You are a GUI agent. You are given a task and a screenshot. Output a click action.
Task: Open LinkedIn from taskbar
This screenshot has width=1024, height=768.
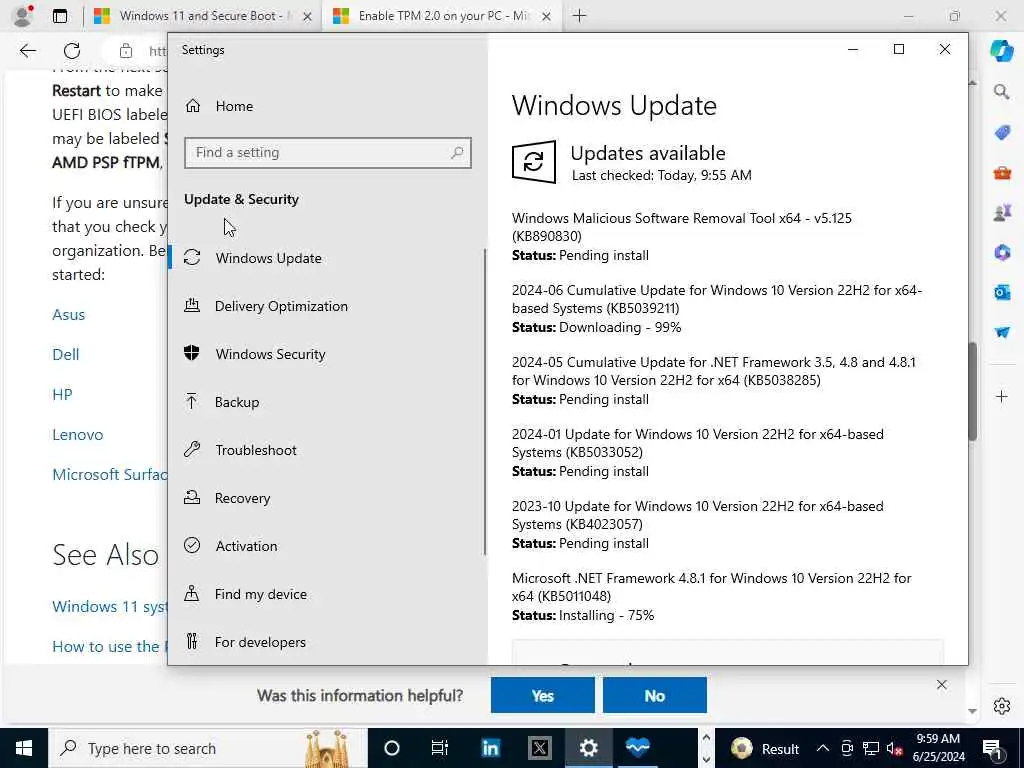click(x=490, y=748)
